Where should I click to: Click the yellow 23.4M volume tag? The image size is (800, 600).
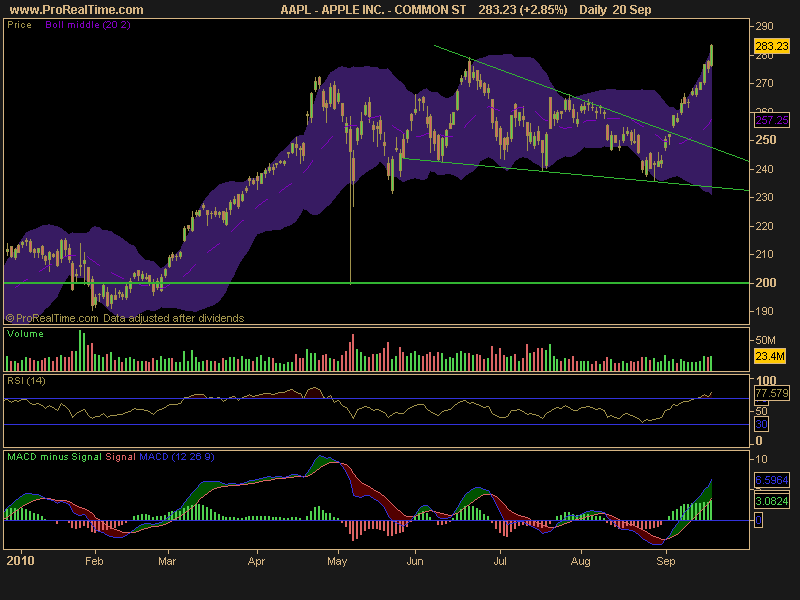click(x=770, y=356)
